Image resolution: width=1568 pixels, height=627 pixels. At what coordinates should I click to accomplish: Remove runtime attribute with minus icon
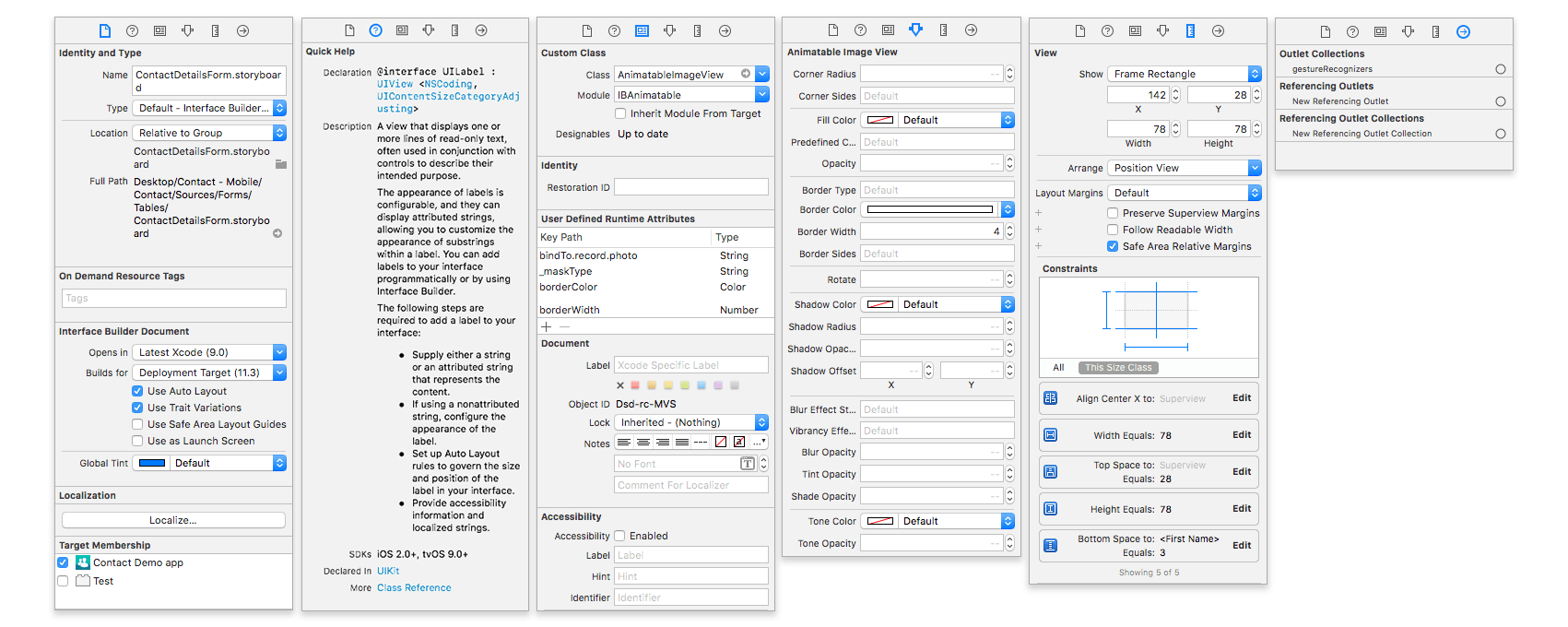(565, 326)
